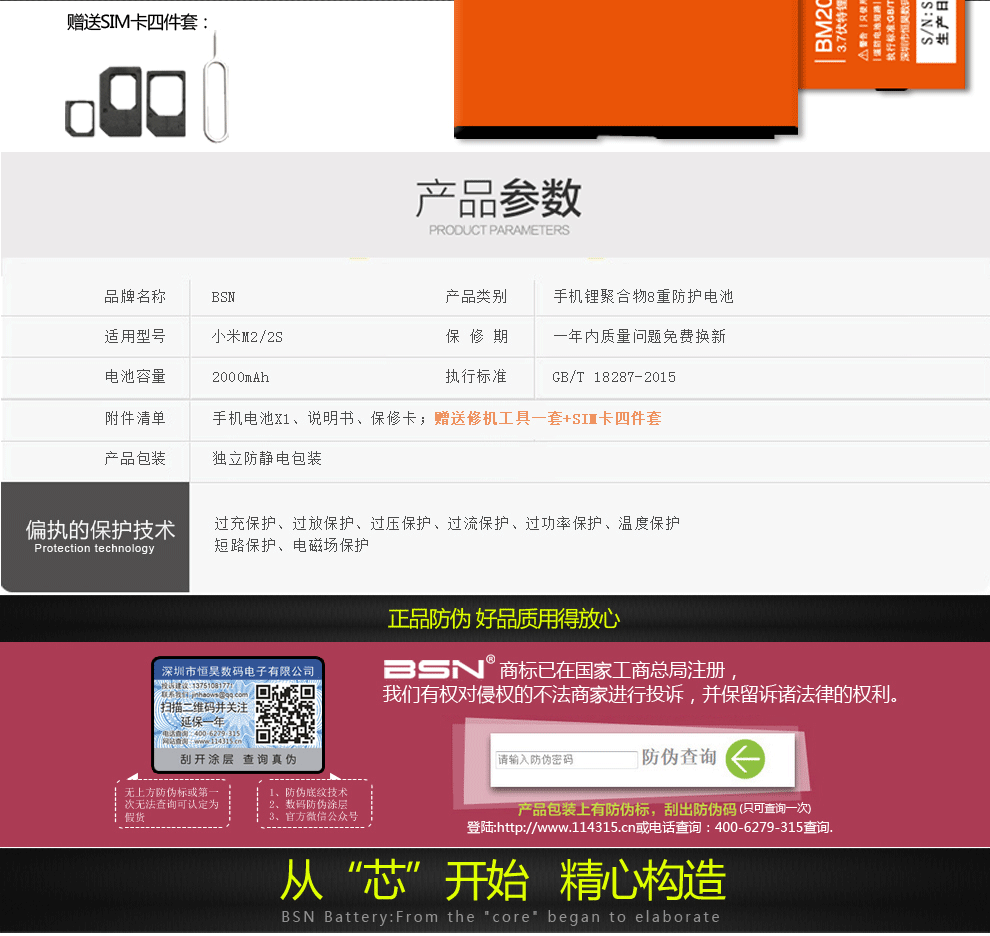Click '独立防静电包装' packaging value
The width and height of the screenshot is (990, 936).
point(267,459)
